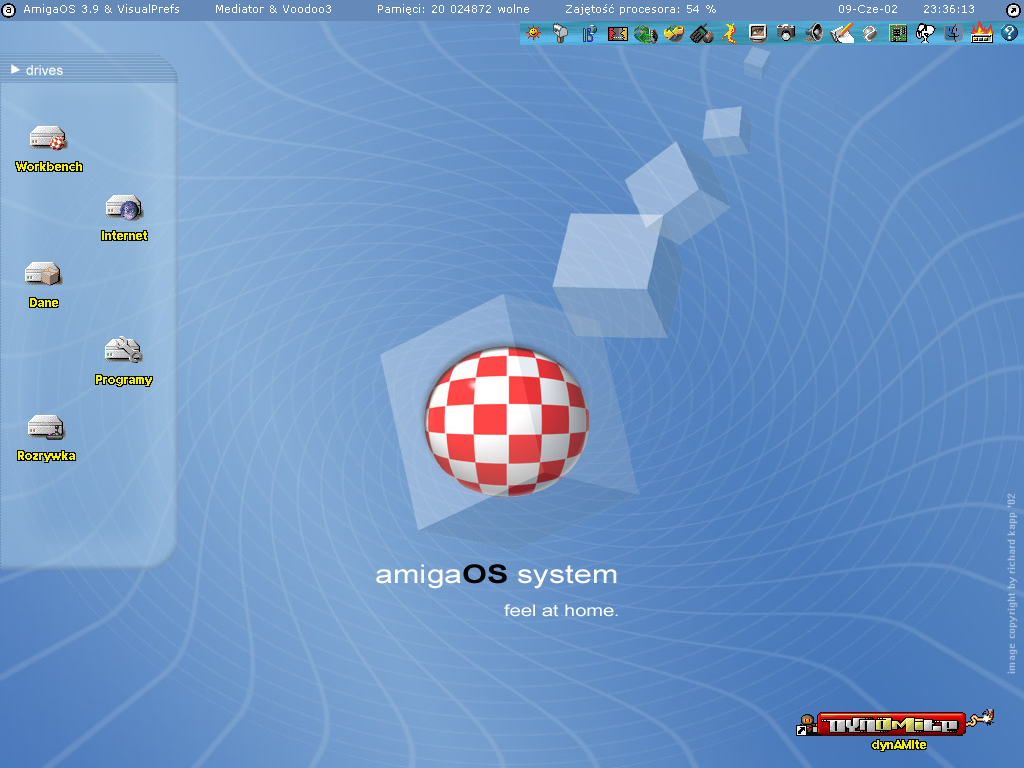Click the 'Zajętość procesora: 54 %' readout

[x=641, y=9]
